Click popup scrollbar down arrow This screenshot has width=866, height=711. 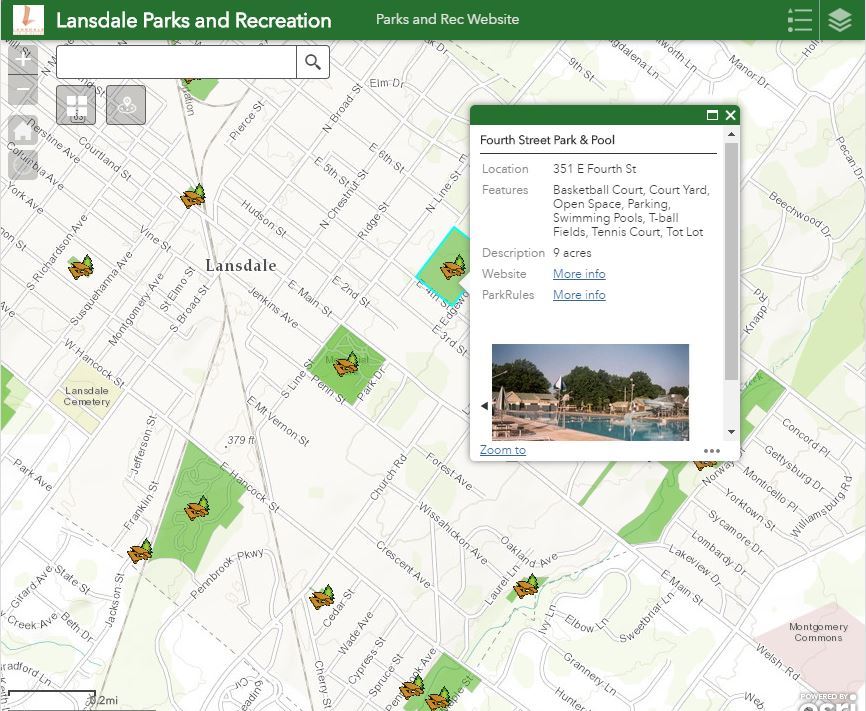(732, 432)
